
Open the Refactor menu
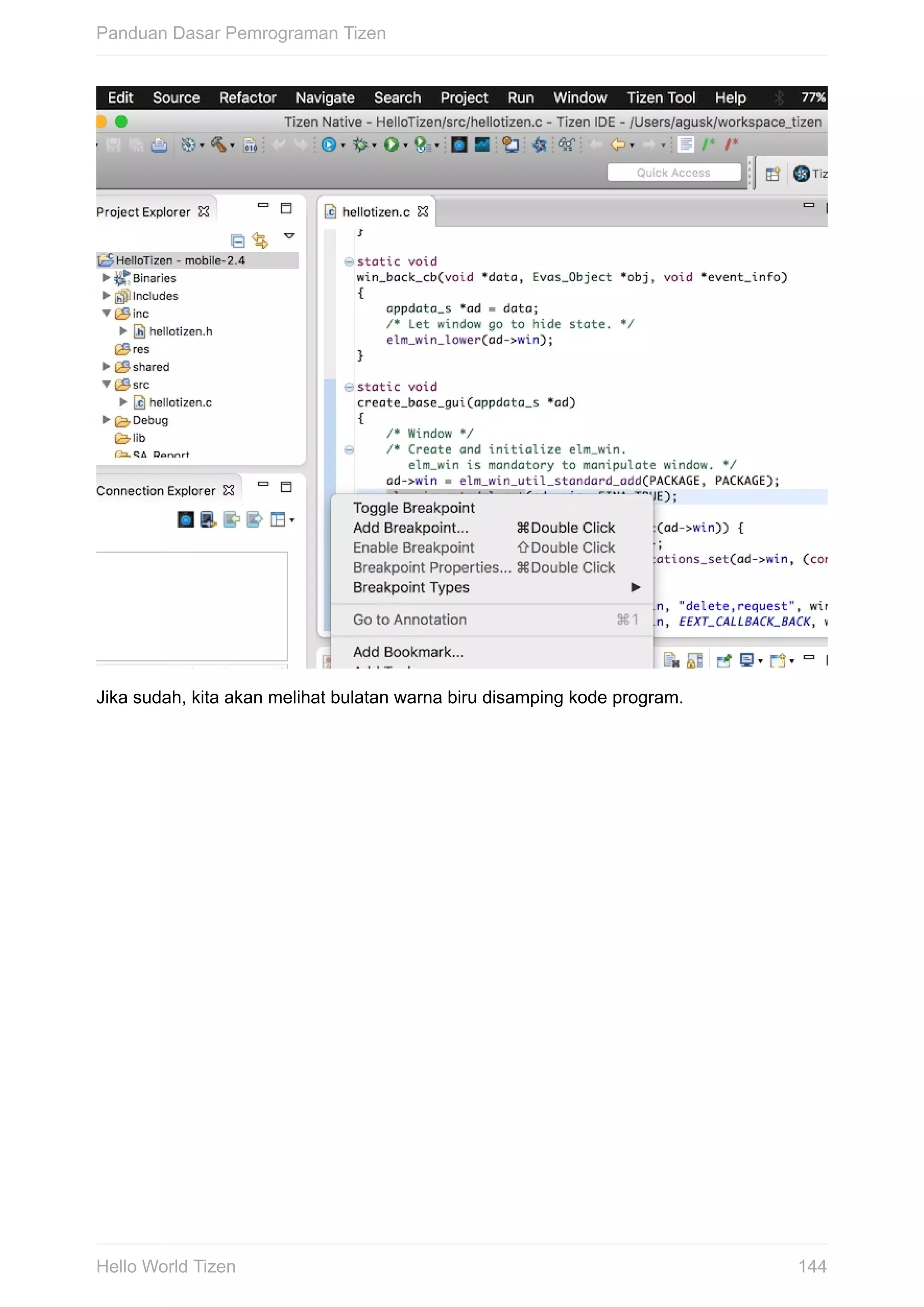248,97
